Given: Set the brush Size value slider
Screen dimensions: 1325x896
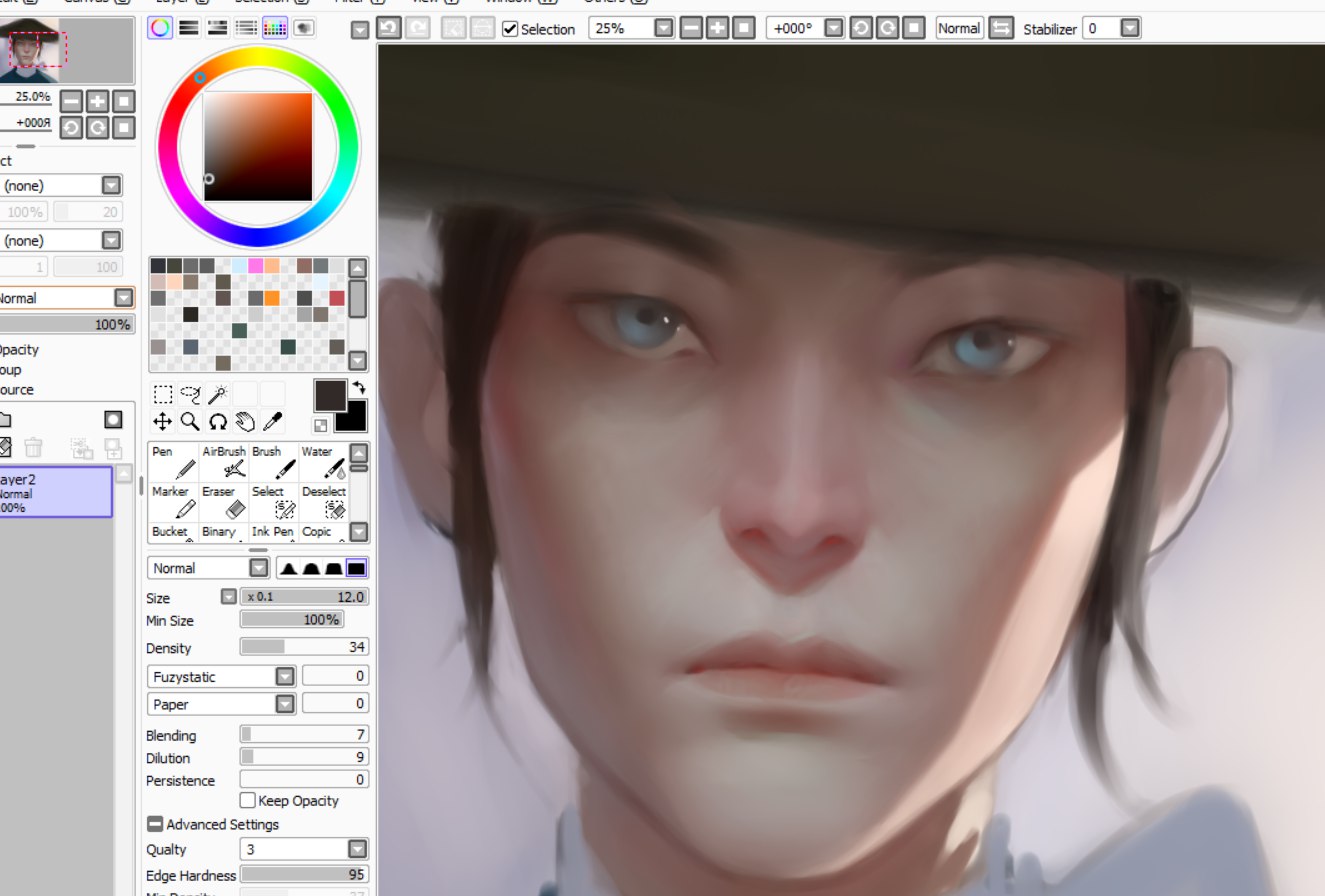Looking at the screenshot, I should [x=304, y=597].
